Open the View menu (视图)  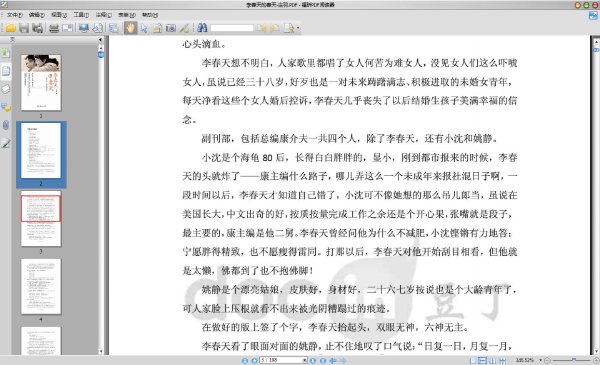59,15
